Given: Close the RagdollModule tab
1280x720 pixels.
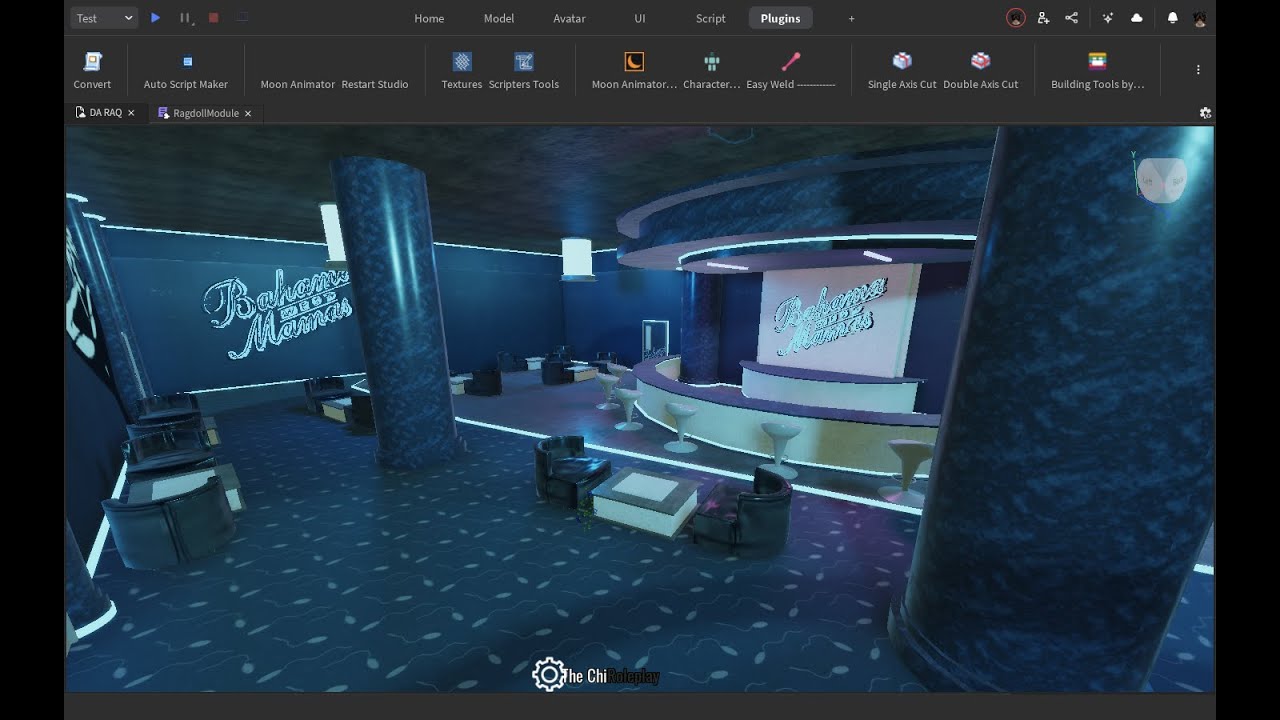Looking at the screenshot, I should coord(248,113).
